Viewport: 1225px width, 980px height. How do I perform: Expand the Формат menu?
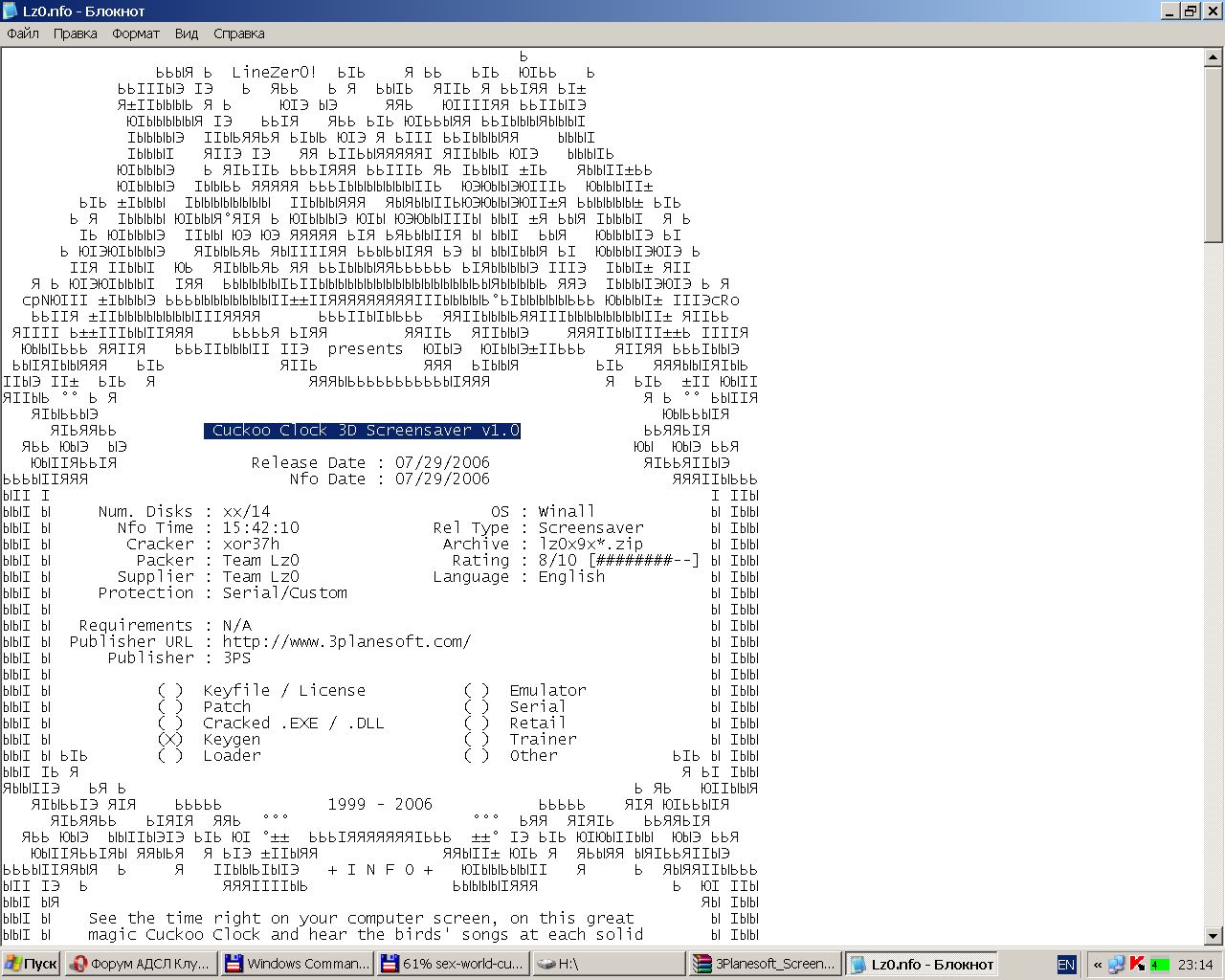pos(136,33)
